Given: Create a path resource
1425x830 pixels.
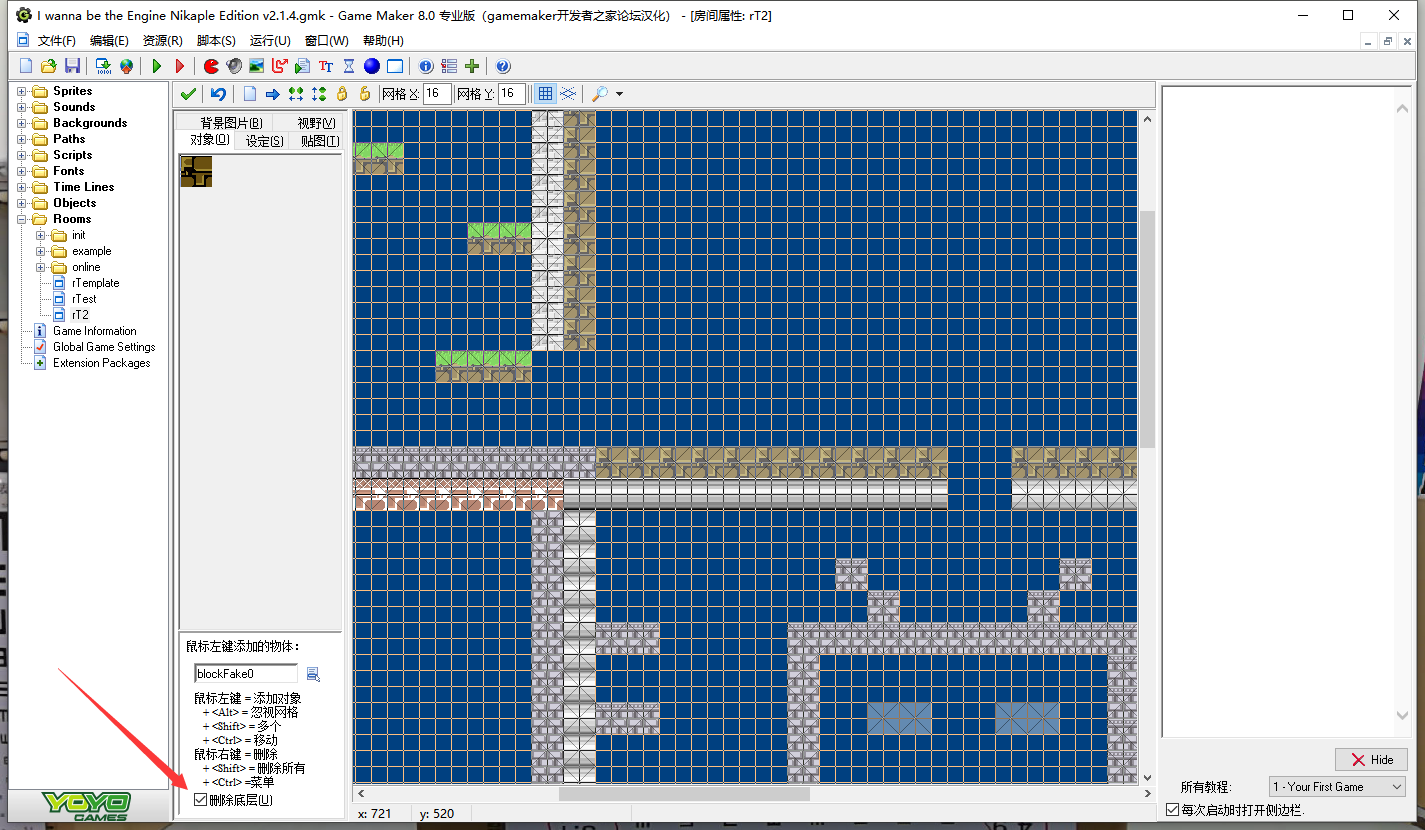Looking at the screenshot, I should (x=280, y=66).
